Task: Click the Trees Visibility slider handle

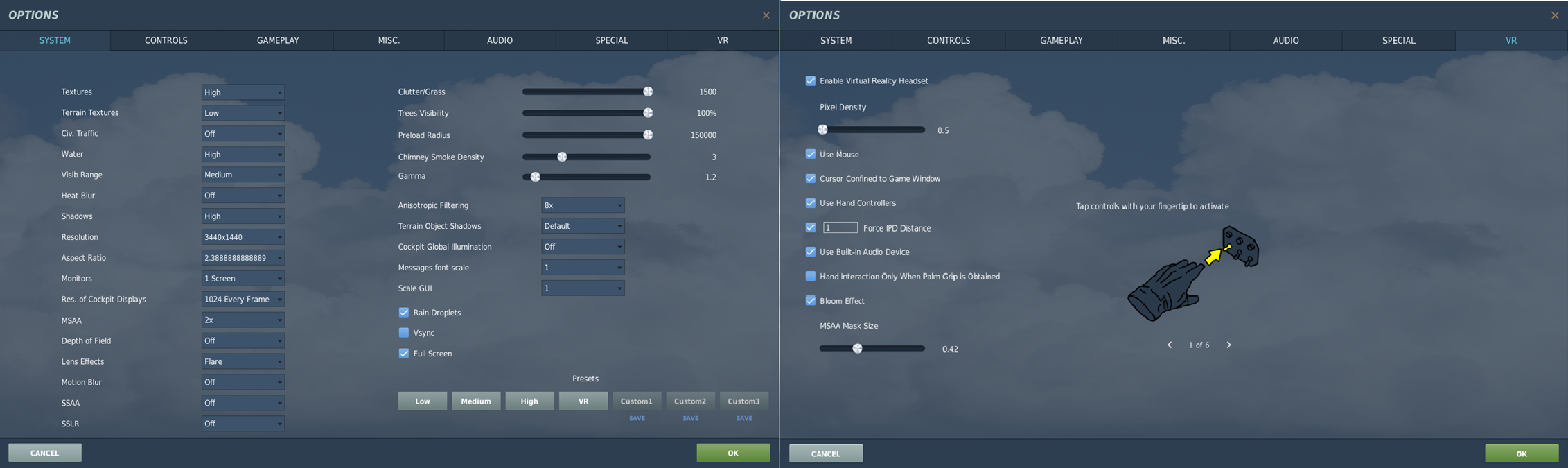Action: 648,113
